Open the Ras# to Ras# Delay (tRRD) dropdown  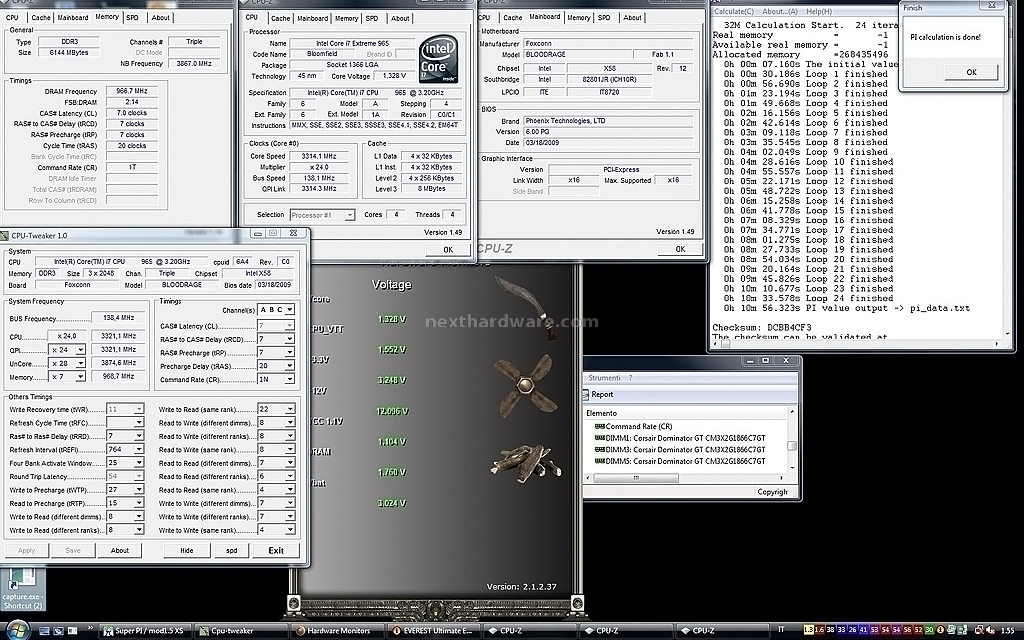[x=125, y=436]
